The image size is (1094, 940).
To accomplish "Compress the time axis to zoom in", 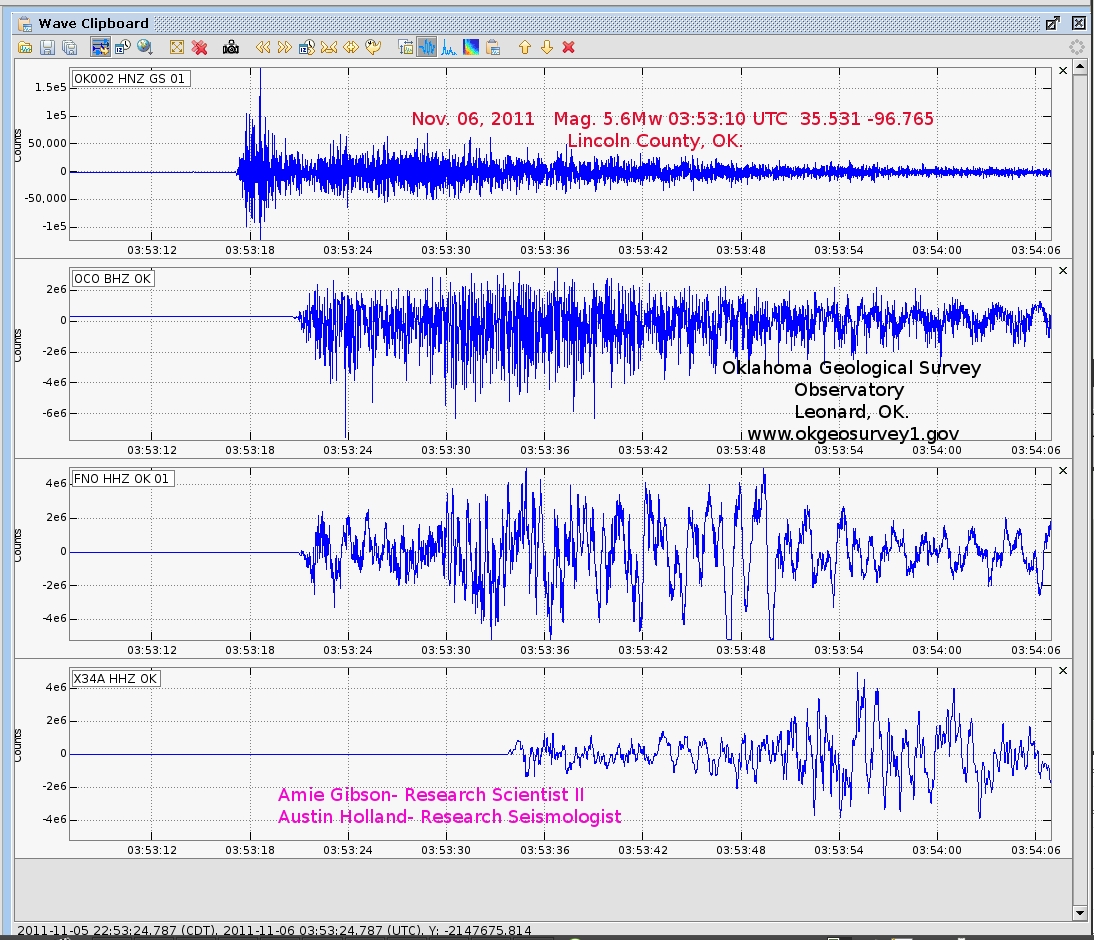I will coord(330,47).
